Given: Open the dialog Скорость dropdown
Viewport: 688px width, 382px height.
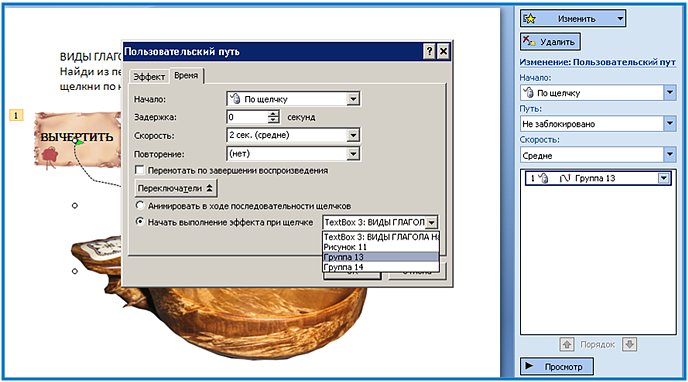Looking at the screenshot, I should pos(353,136).
